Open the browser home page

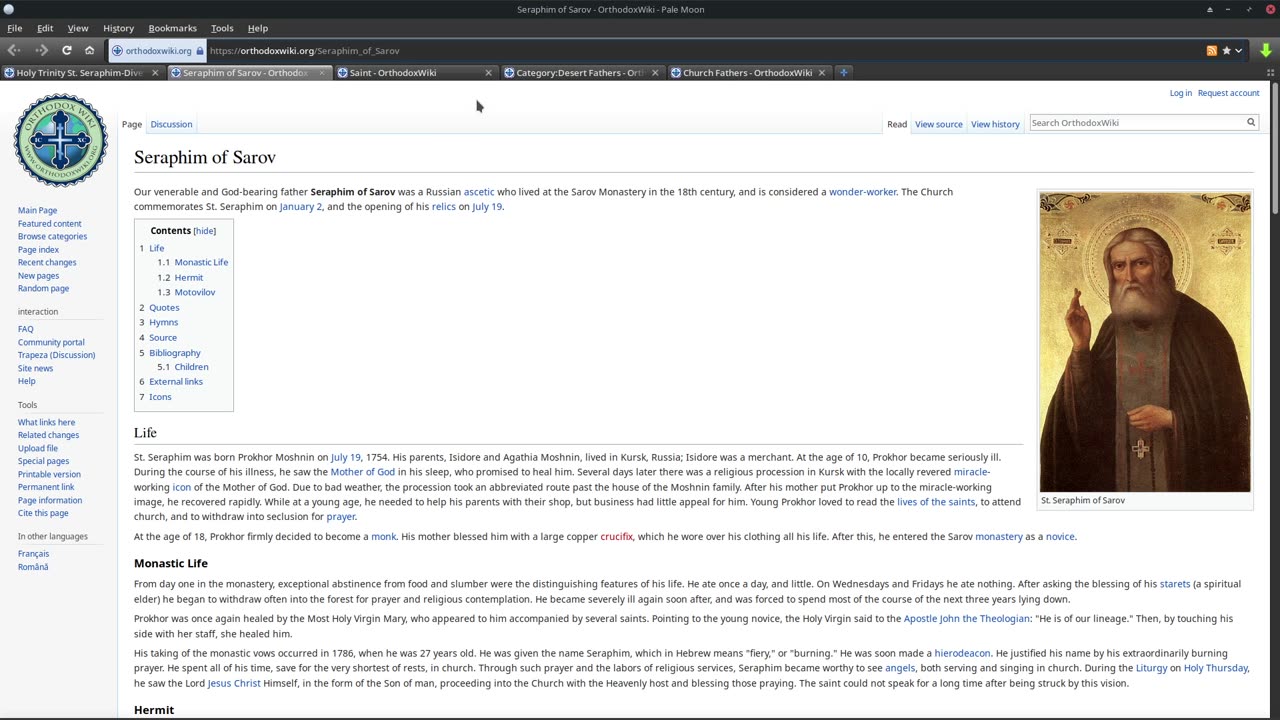(x=90, y=50)
